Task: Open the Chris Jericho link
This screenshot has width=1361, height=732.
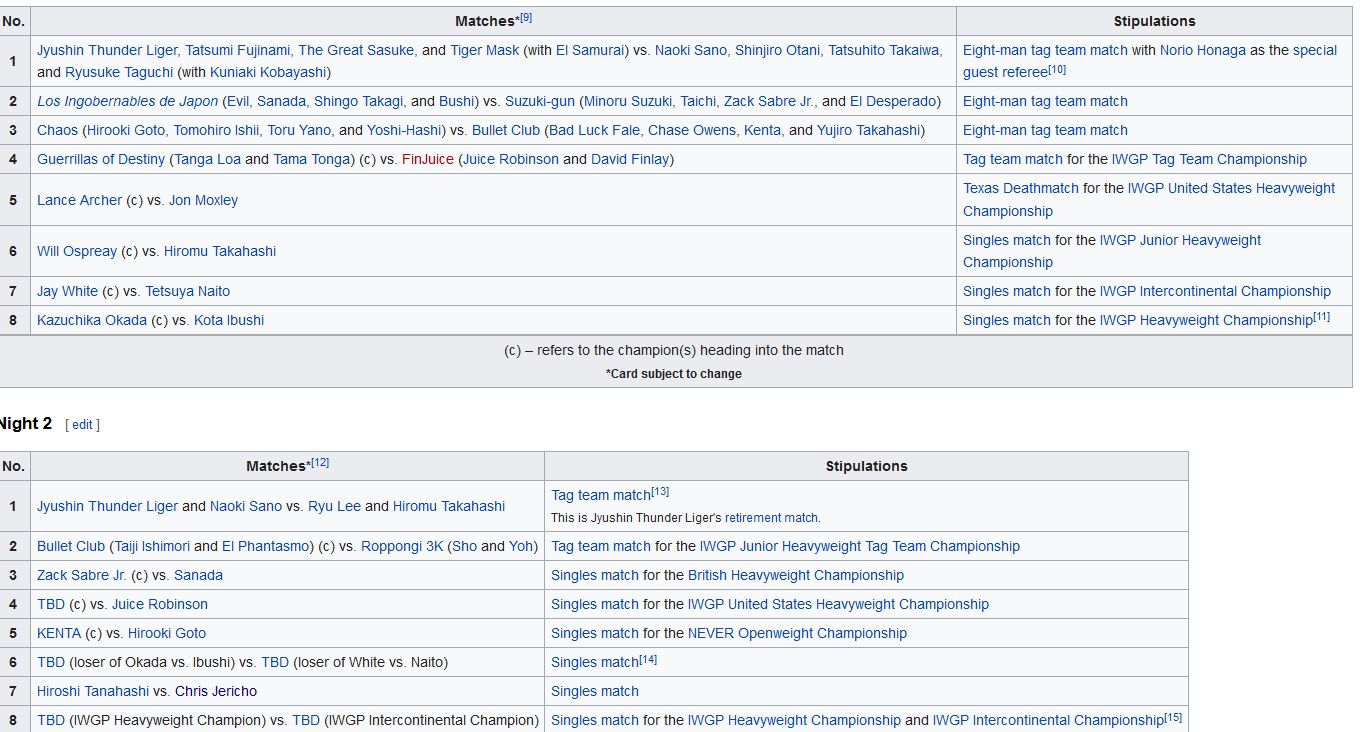Action: [216, 691]
